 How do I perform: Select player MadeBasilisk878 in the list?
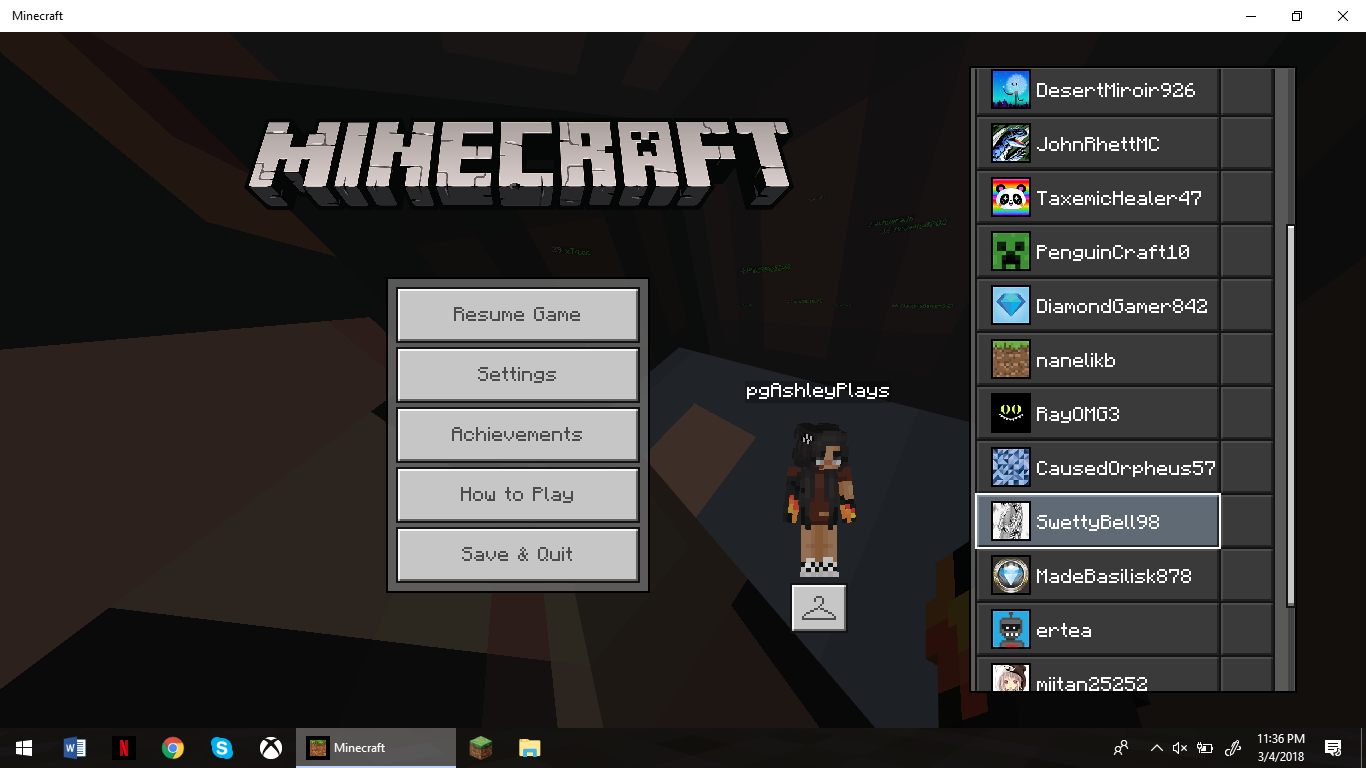click(1098, 576)
